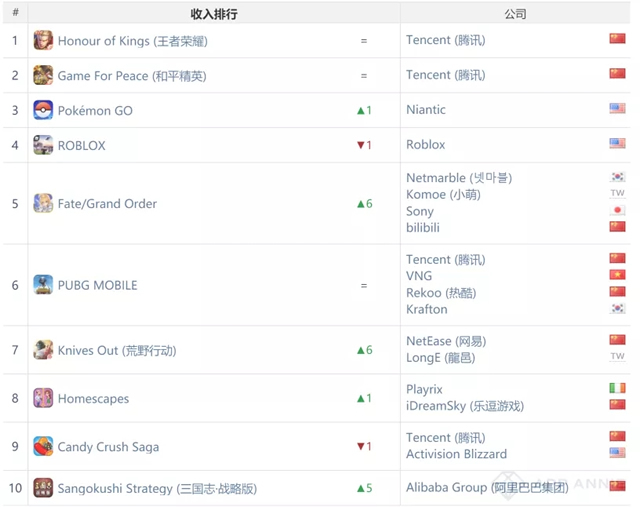Open the Homescapes app icon
The height and width of the screenshot is (507, 640).
43,398
